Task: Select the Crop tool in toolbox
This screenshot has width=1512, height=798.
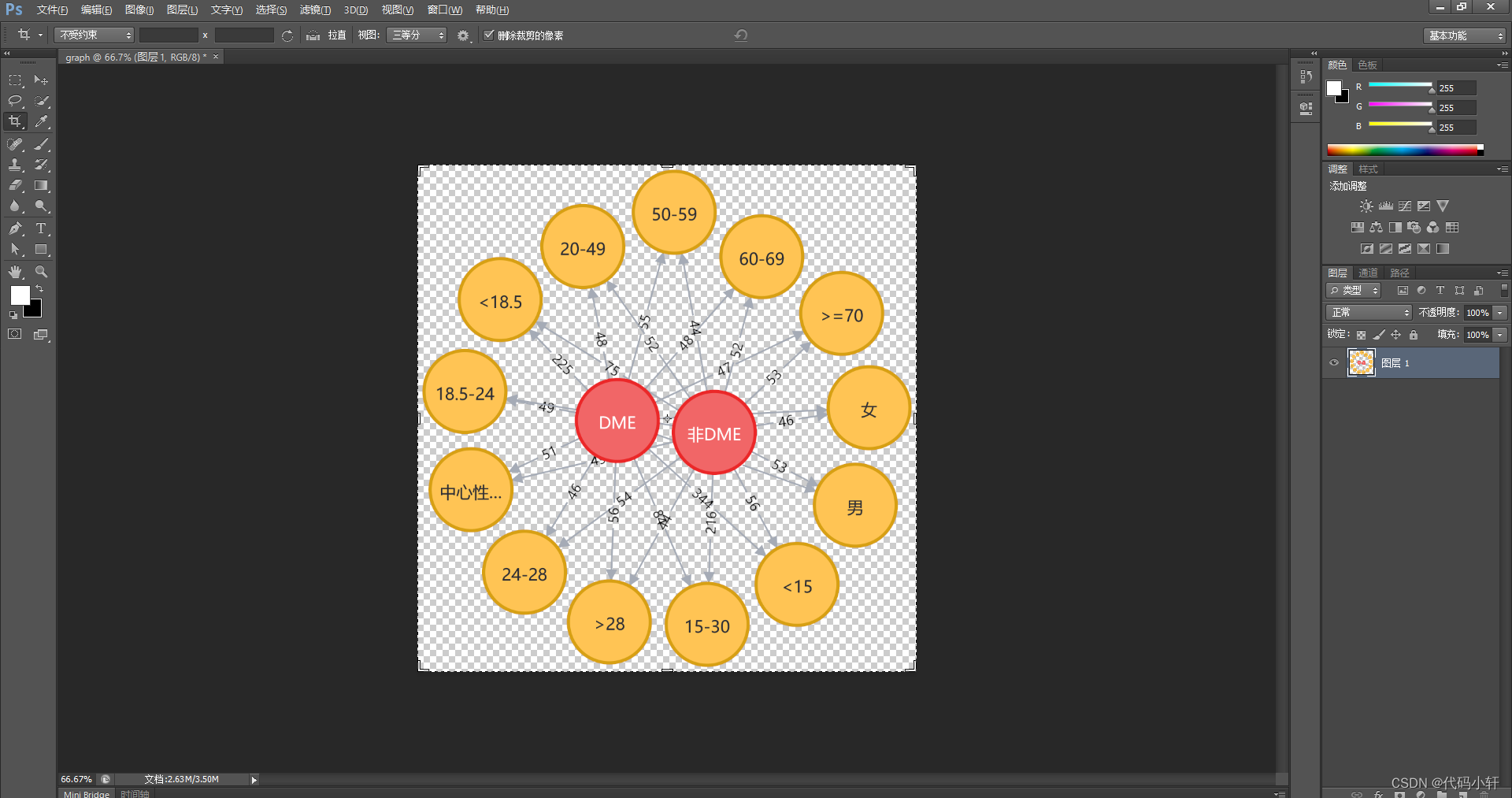Action: pos(15,121)
